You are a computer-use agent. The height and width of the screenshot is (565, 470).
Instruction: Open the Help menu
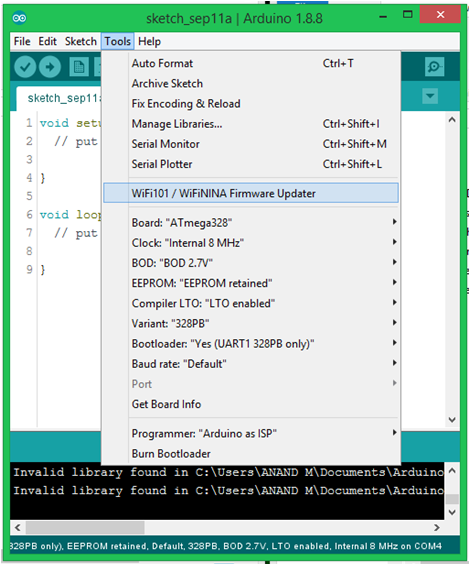(x=149, y=41)
